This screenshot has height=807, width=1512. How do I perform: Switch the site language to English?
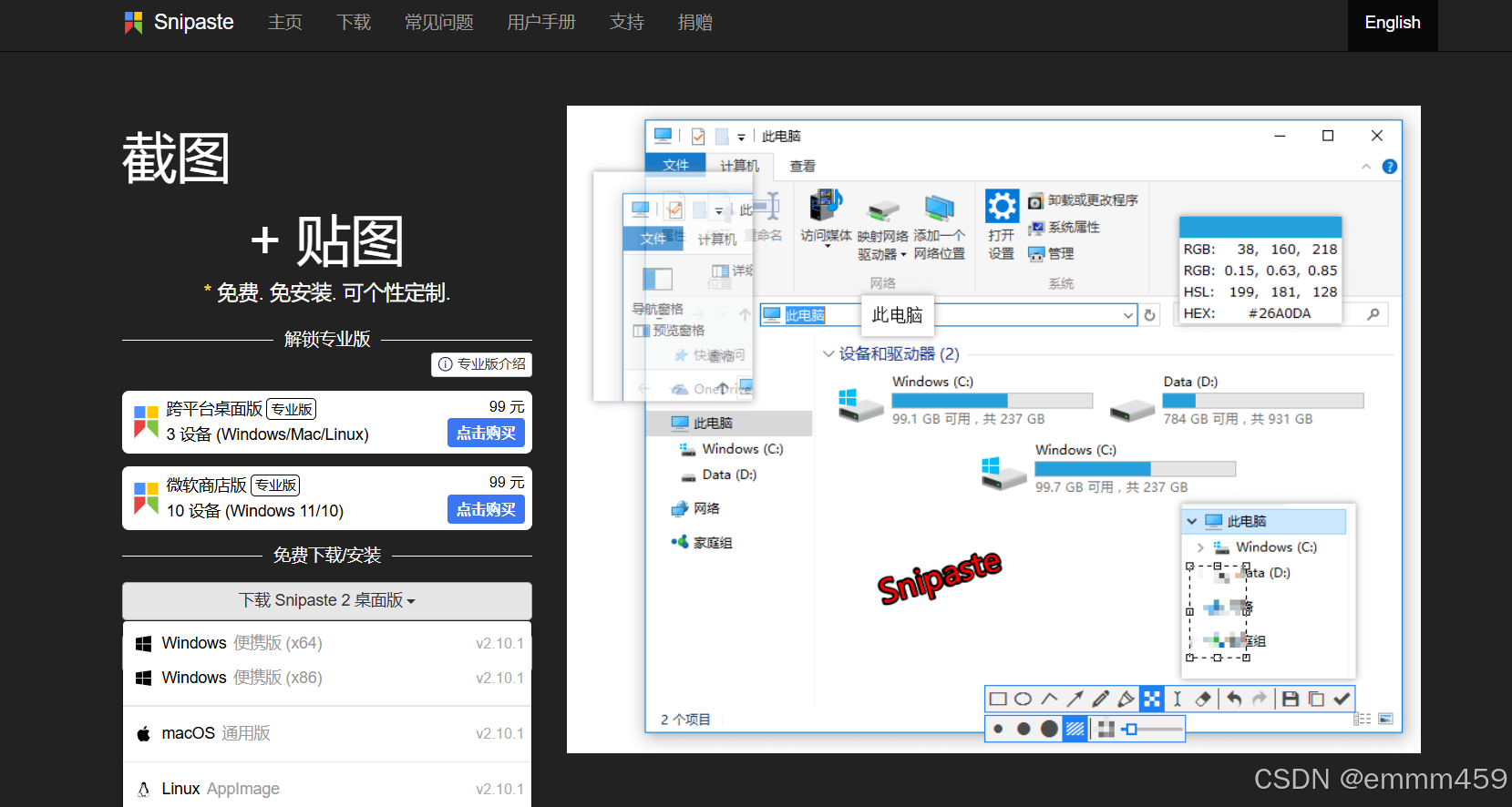click(1393, 23)
